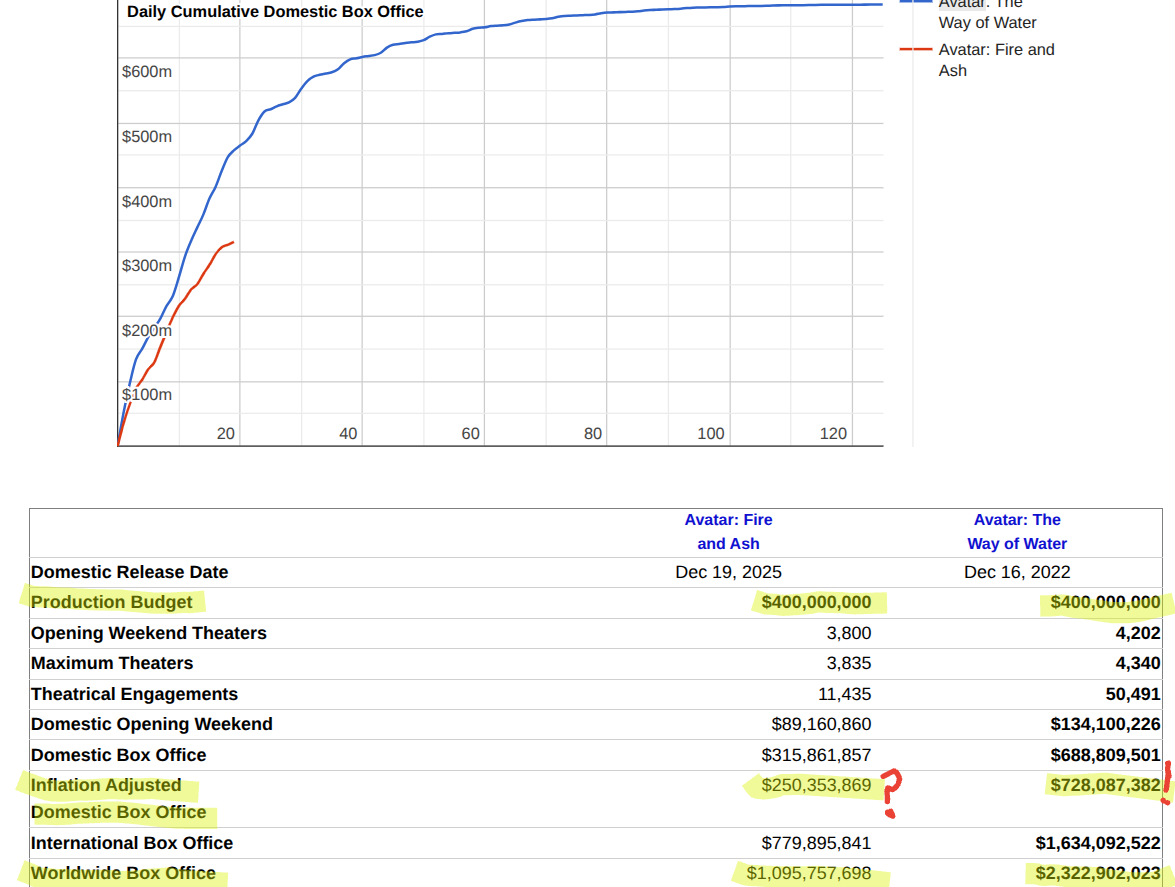Click the "Daily Cumulative Domestic Box Office" chart title

[x=275, y=12]
